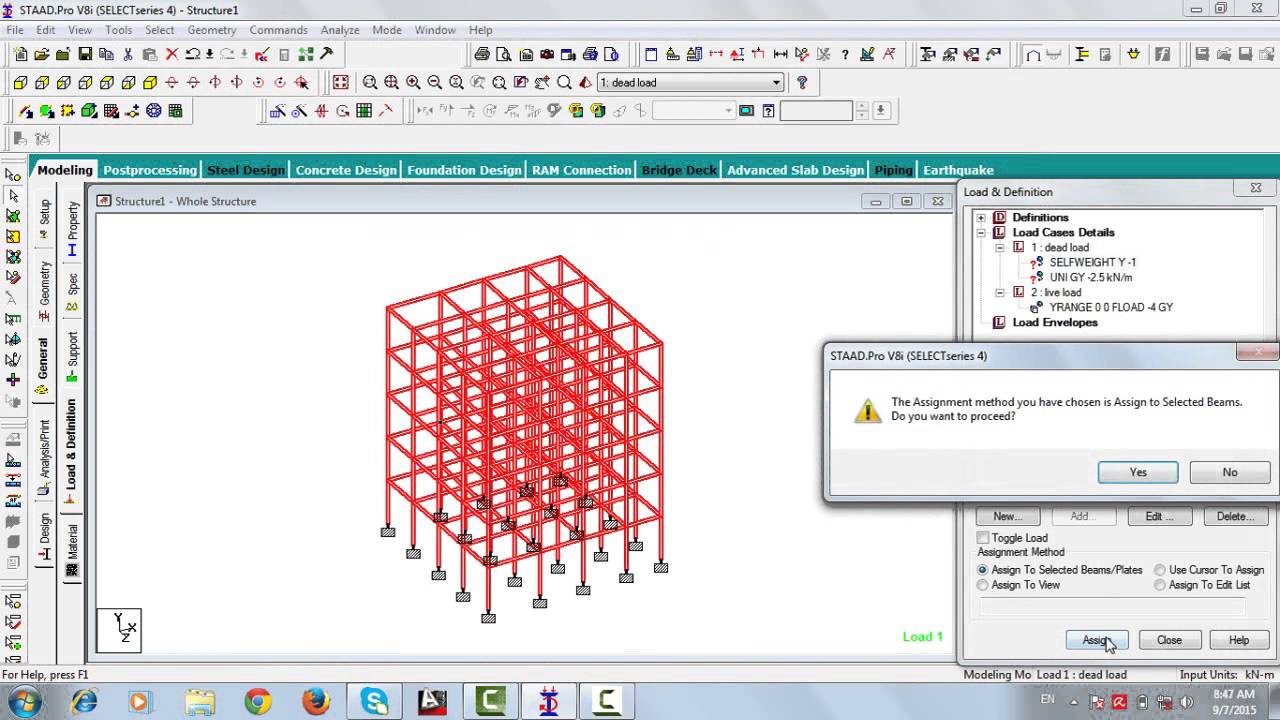Viewport: 1280px width, 720px height.
Task: Click the Assign button
Action: click(1097, 640)
